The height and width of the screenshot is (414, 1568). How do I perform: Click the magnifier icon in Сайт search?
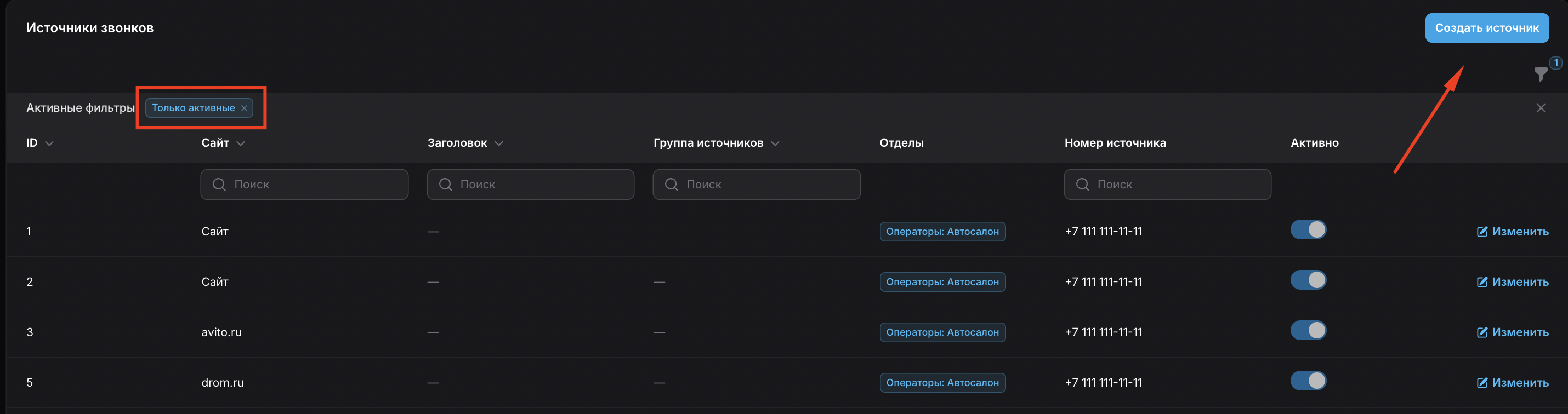(219, 184)
